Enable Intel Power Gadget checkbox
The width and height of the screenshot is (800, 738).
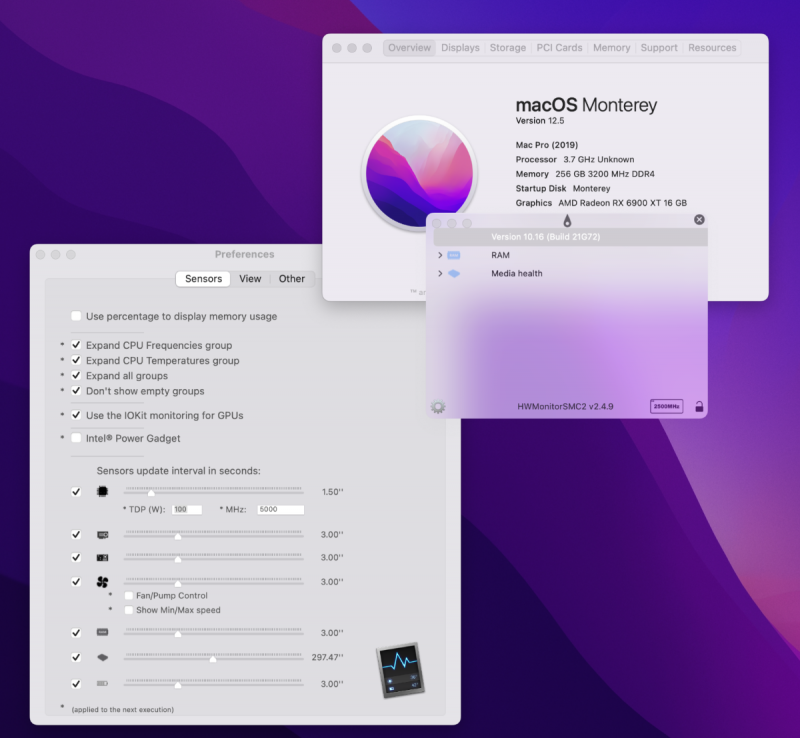(x=76, y=438)
